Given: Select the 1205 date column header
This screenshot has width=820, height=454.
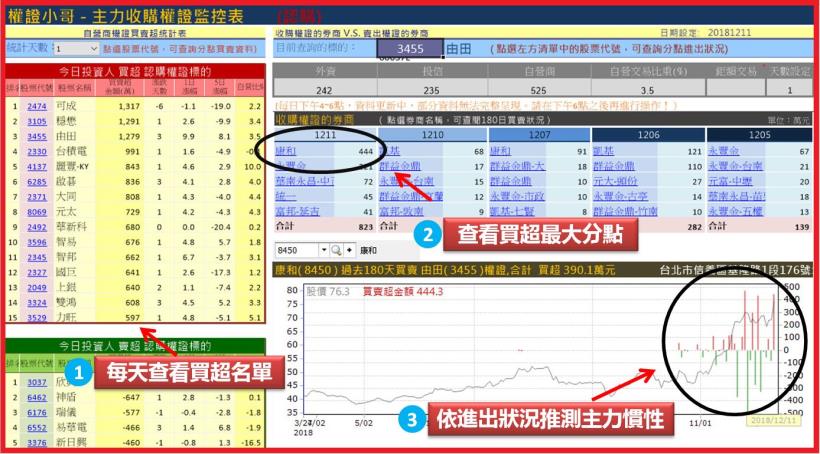Looking at the screenshot, I should (x=759, y=135).
